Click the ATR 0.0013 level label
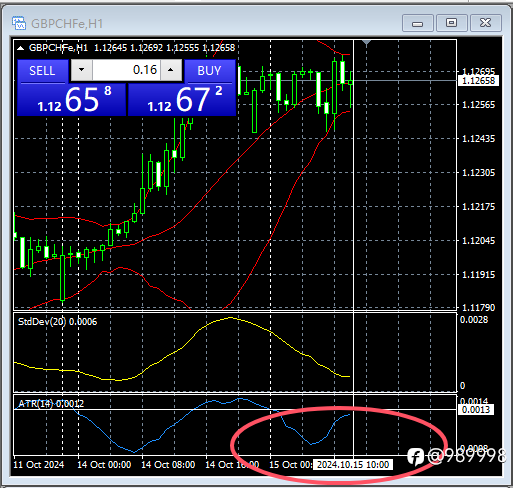The height and width of the screenshot is (488, 513). pos(476,410)
